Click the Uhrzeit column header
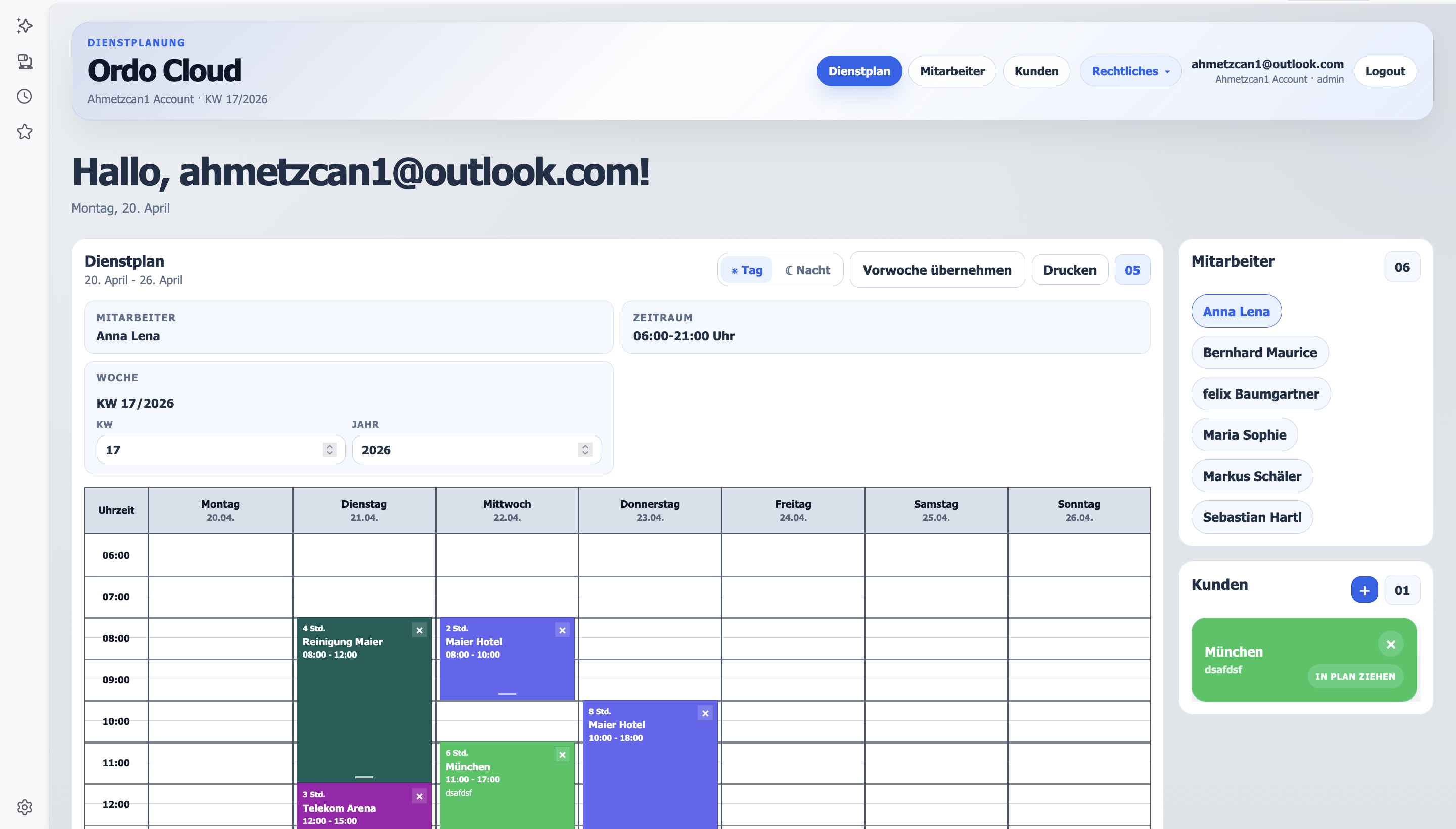The height and width of the screenshot is (829, 1456). click(x=116, y=510)
